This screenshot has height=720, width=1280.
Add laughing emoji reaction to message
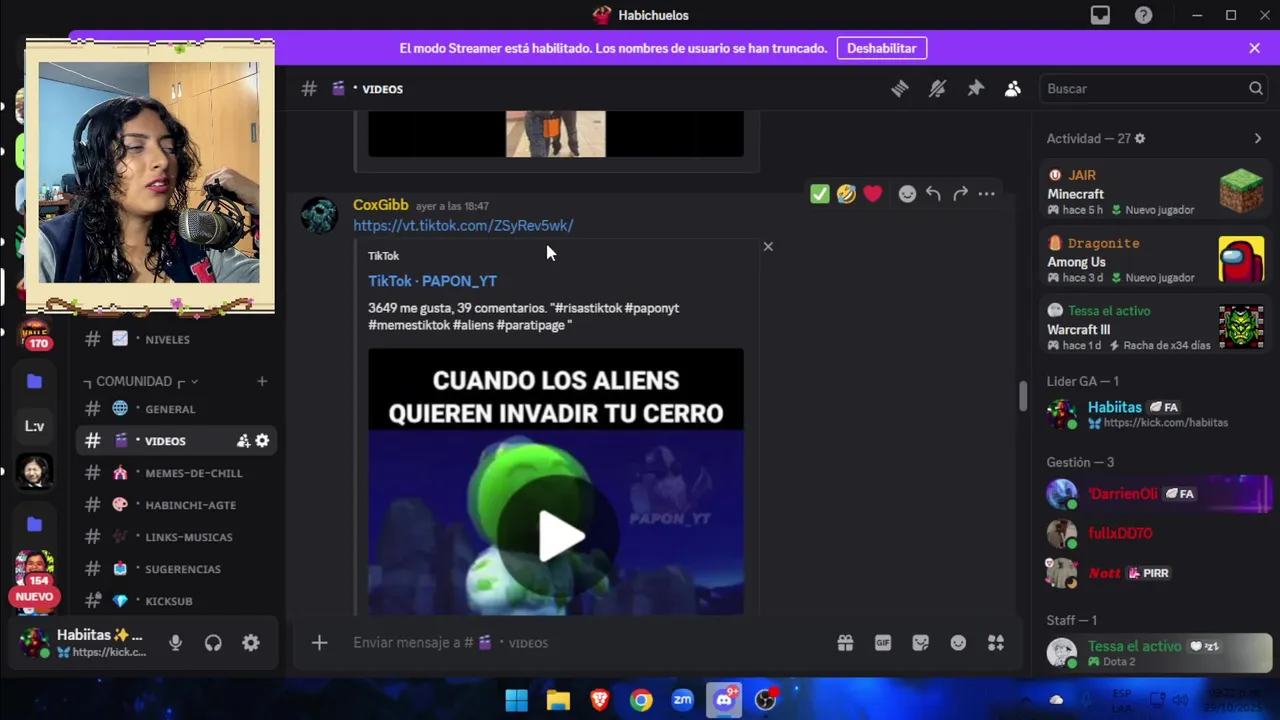point(846,194)
